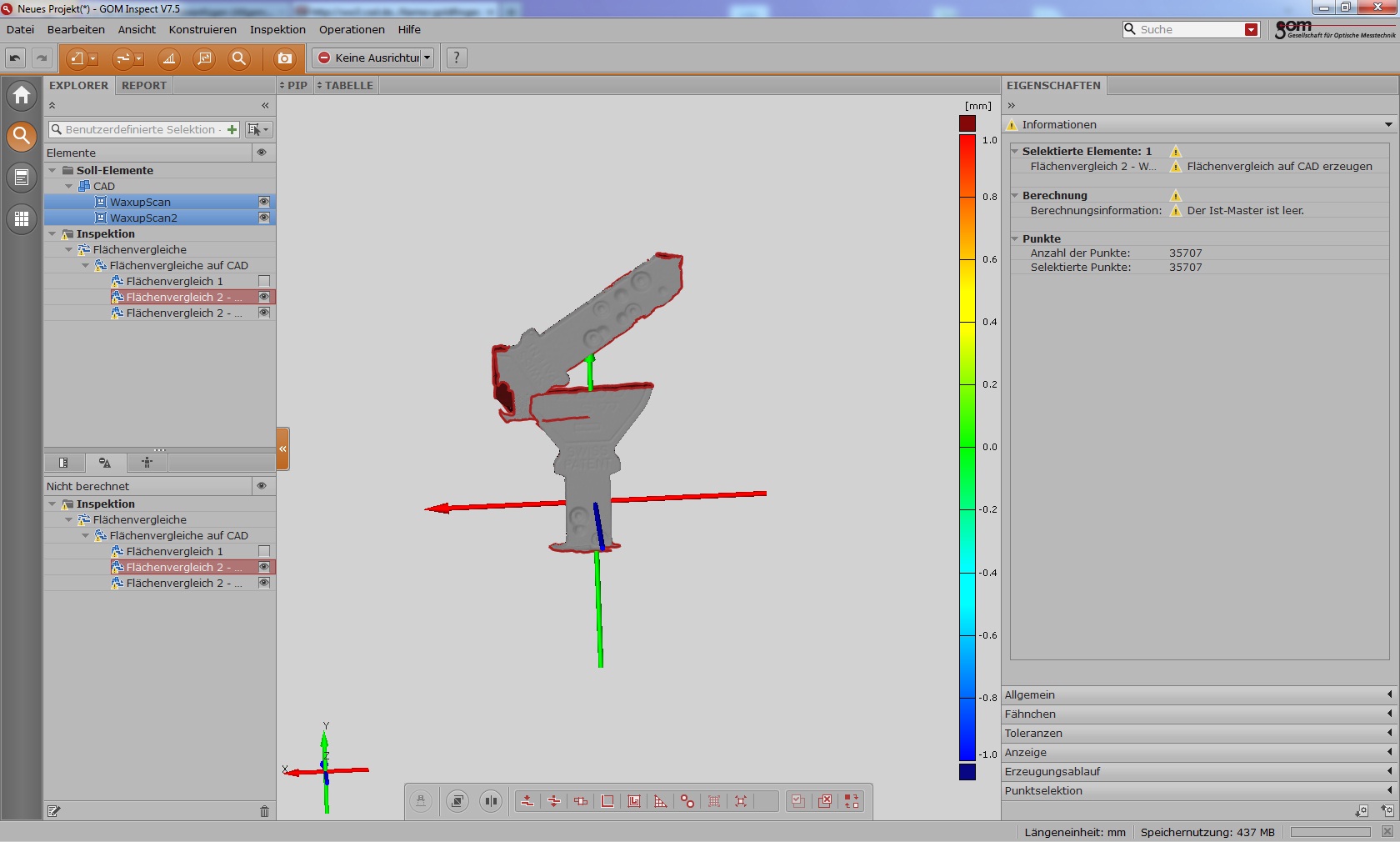Viewport: 1400px width, 842px height.
Task: Open the grid overview sidebar icon
Action: [22, 218]
